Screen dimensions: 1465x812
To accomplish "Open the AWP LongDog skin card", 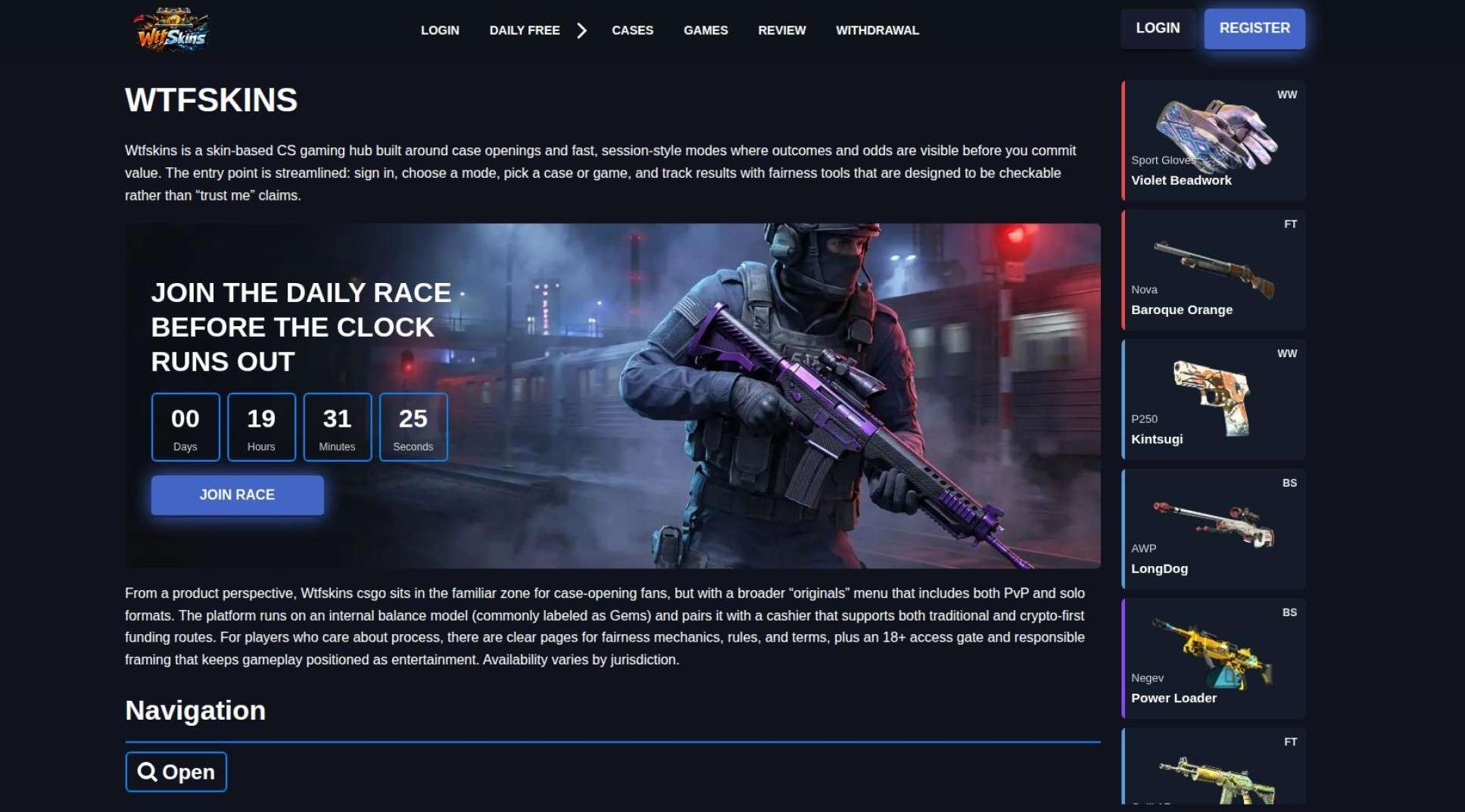I will click(x=1214, y=529).
